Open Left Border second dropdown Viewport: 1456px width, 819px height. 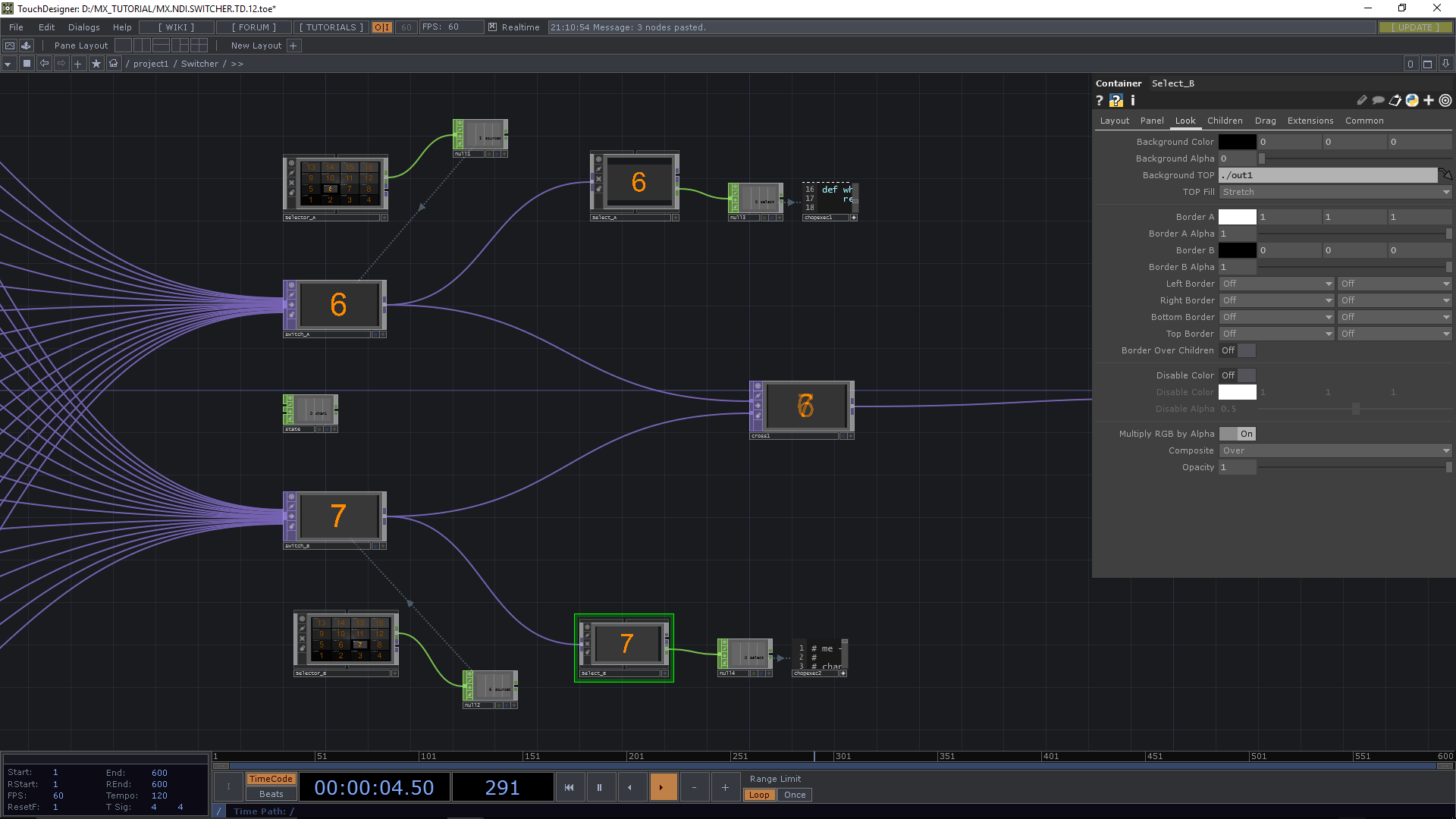coord(1395,284)
